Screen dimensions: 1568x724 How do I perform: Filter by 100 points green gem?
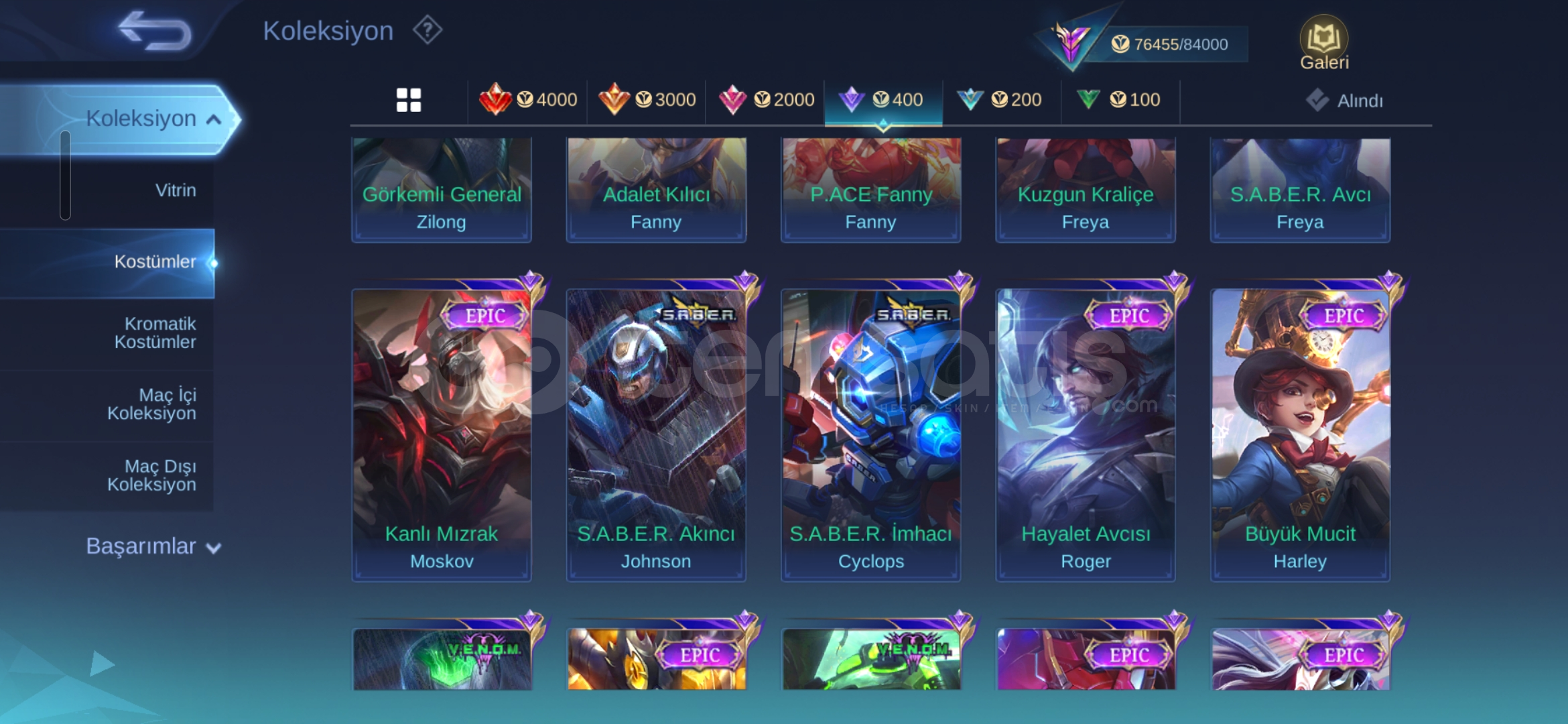click(1118, 100)
